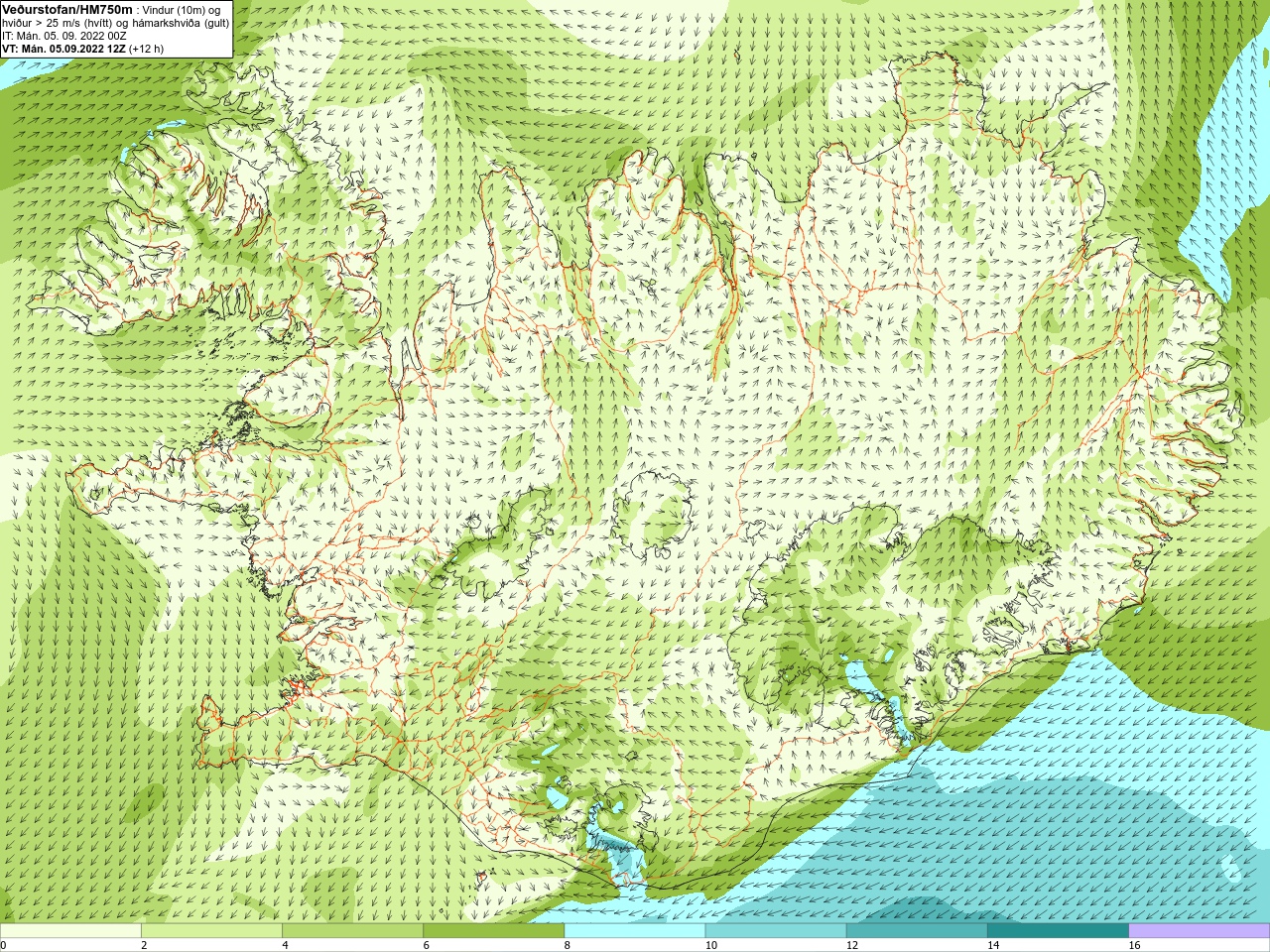Image resolution: width=1270 pixels, height=952 pixels.
Task: Select the 4–6 m/s green legend swatch
Action: tap(352, 931)
